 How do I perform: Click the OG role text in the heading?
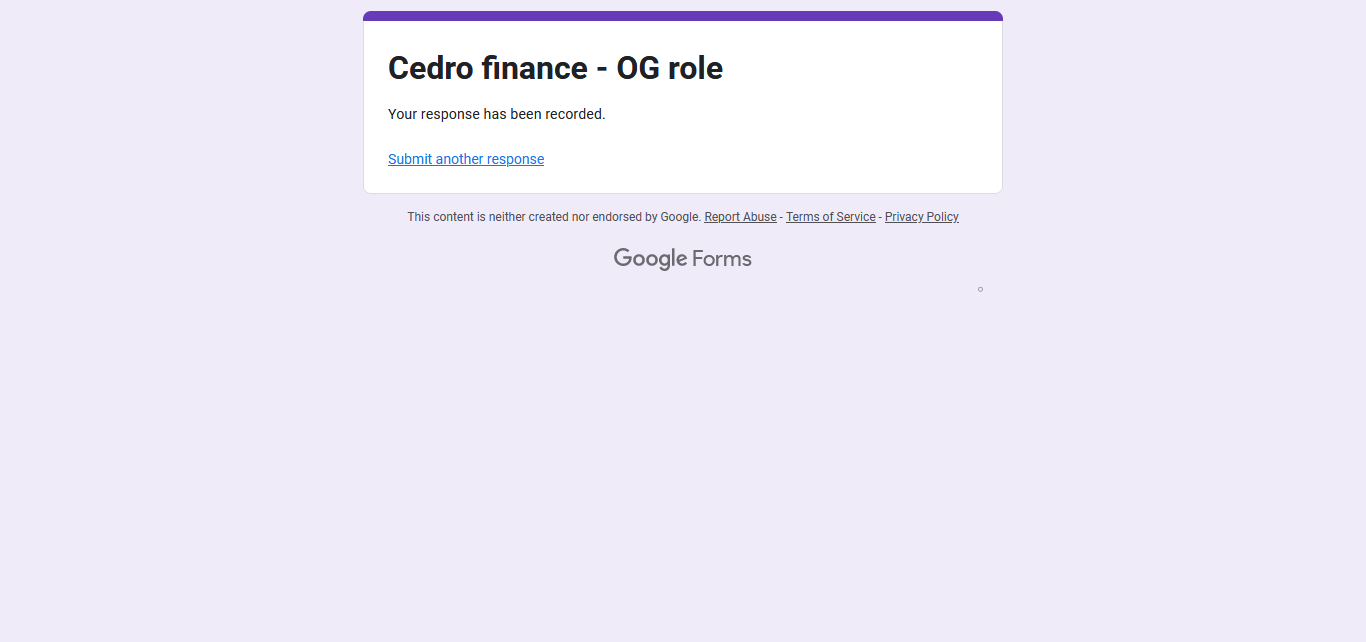[x=669, y=68]
